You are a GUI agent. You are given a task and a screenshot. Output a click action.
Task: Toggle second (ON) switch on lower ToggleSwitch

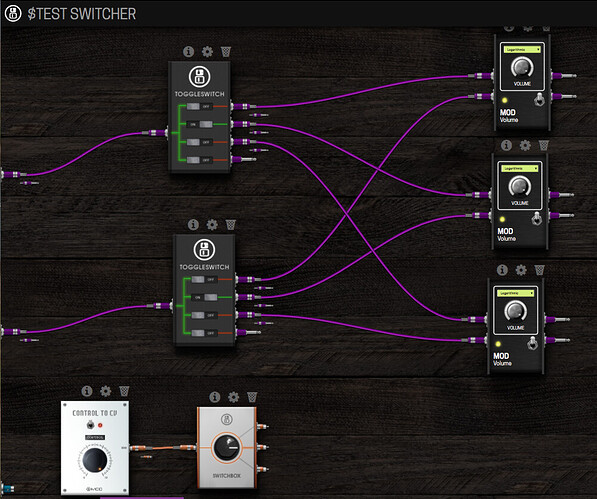tap(204, 297)
